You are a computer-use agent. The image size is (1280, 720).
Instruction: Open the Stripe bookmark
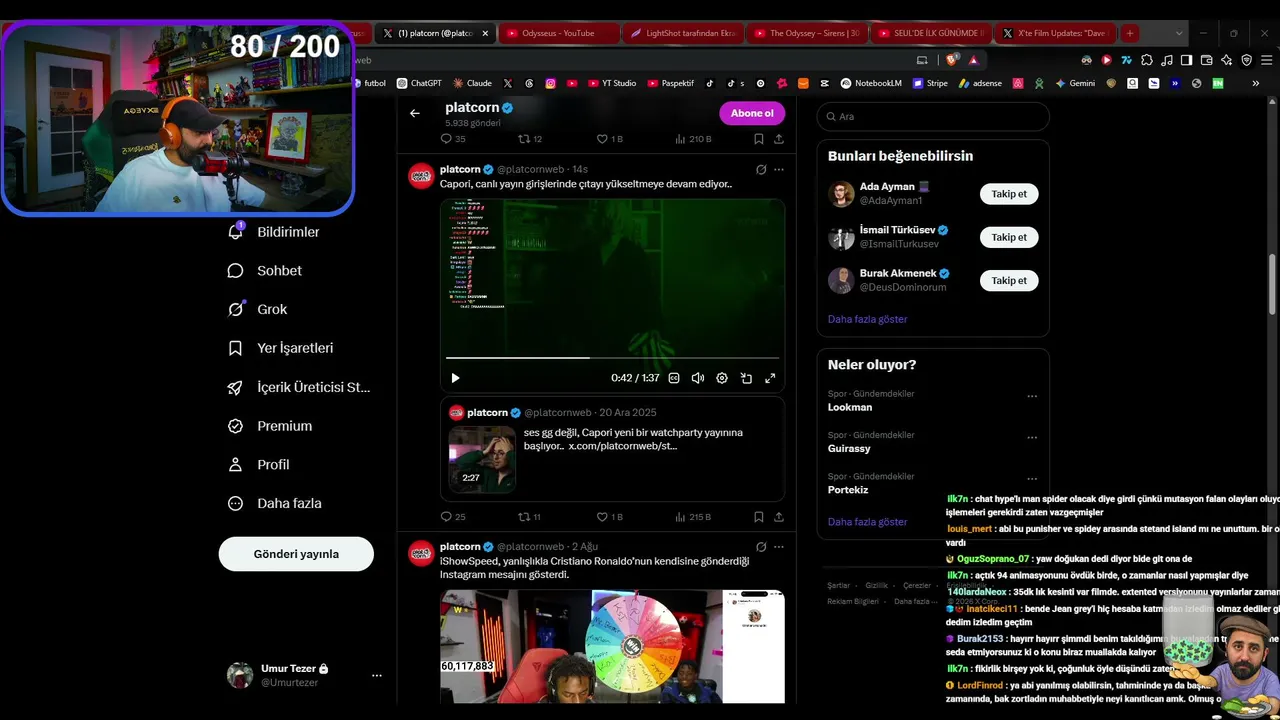(930, 83)
